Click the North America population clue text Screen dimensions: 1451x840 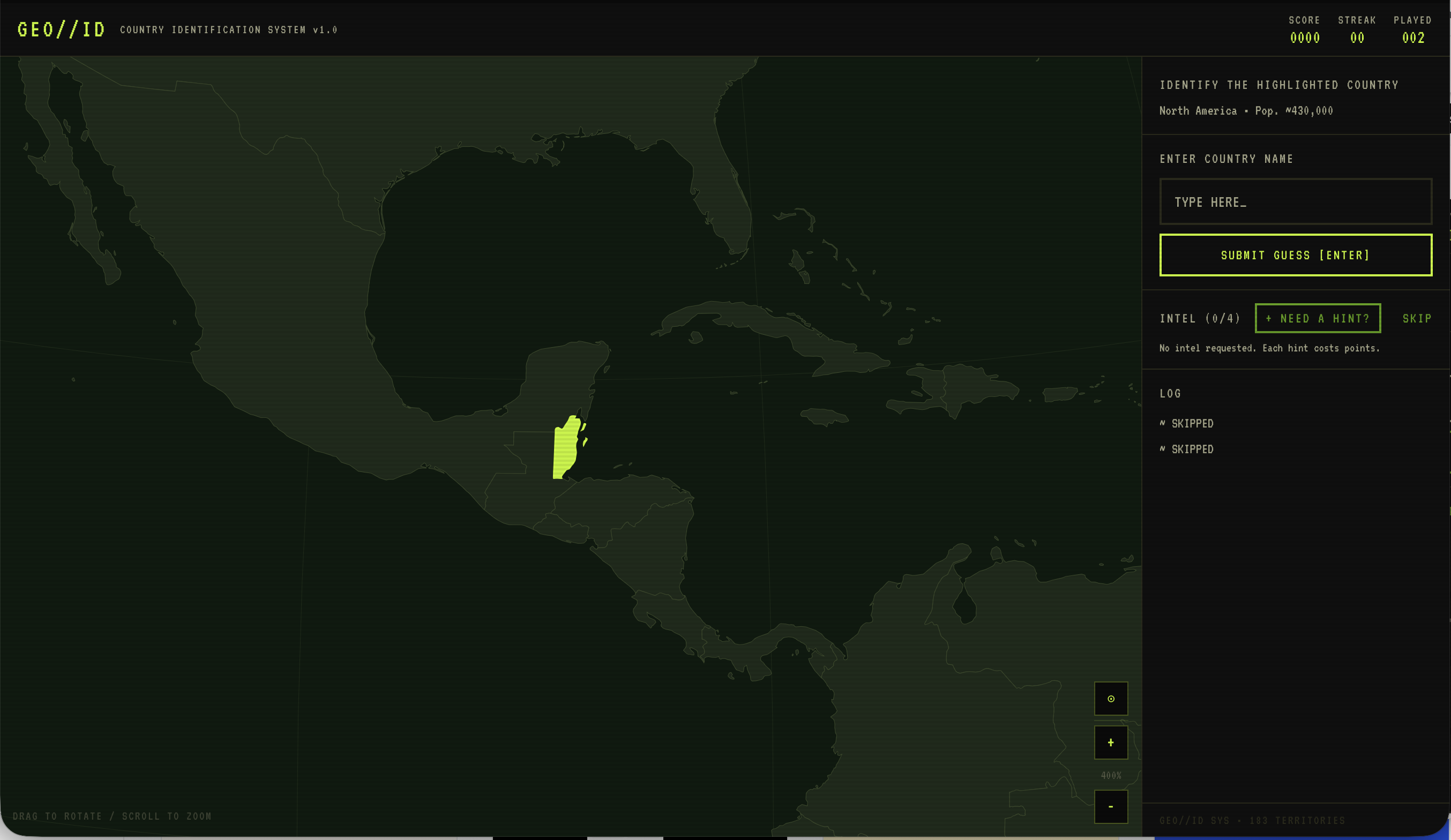[x=1246, y=110]
